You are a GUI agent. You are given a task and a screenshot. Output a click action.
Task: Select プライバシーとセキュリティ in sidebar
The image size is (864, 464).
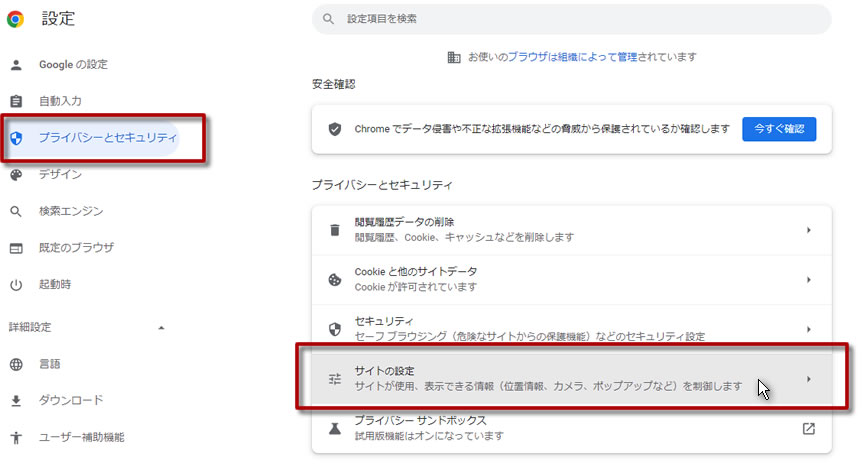91,138
